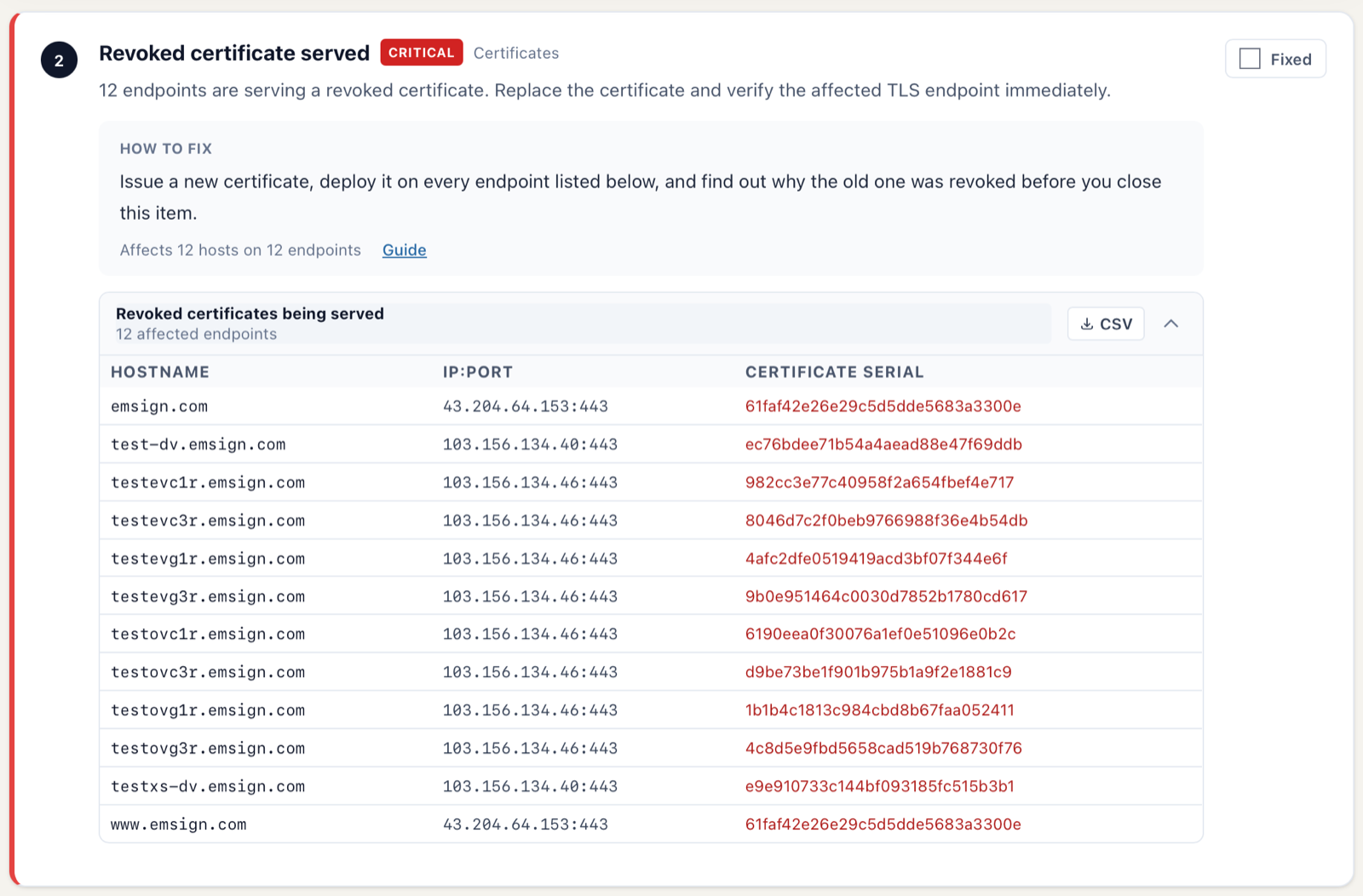Select hostname testovc3r.emsign.com
The height and width of the screenshot is (896, 1363).
coord(208,672)
